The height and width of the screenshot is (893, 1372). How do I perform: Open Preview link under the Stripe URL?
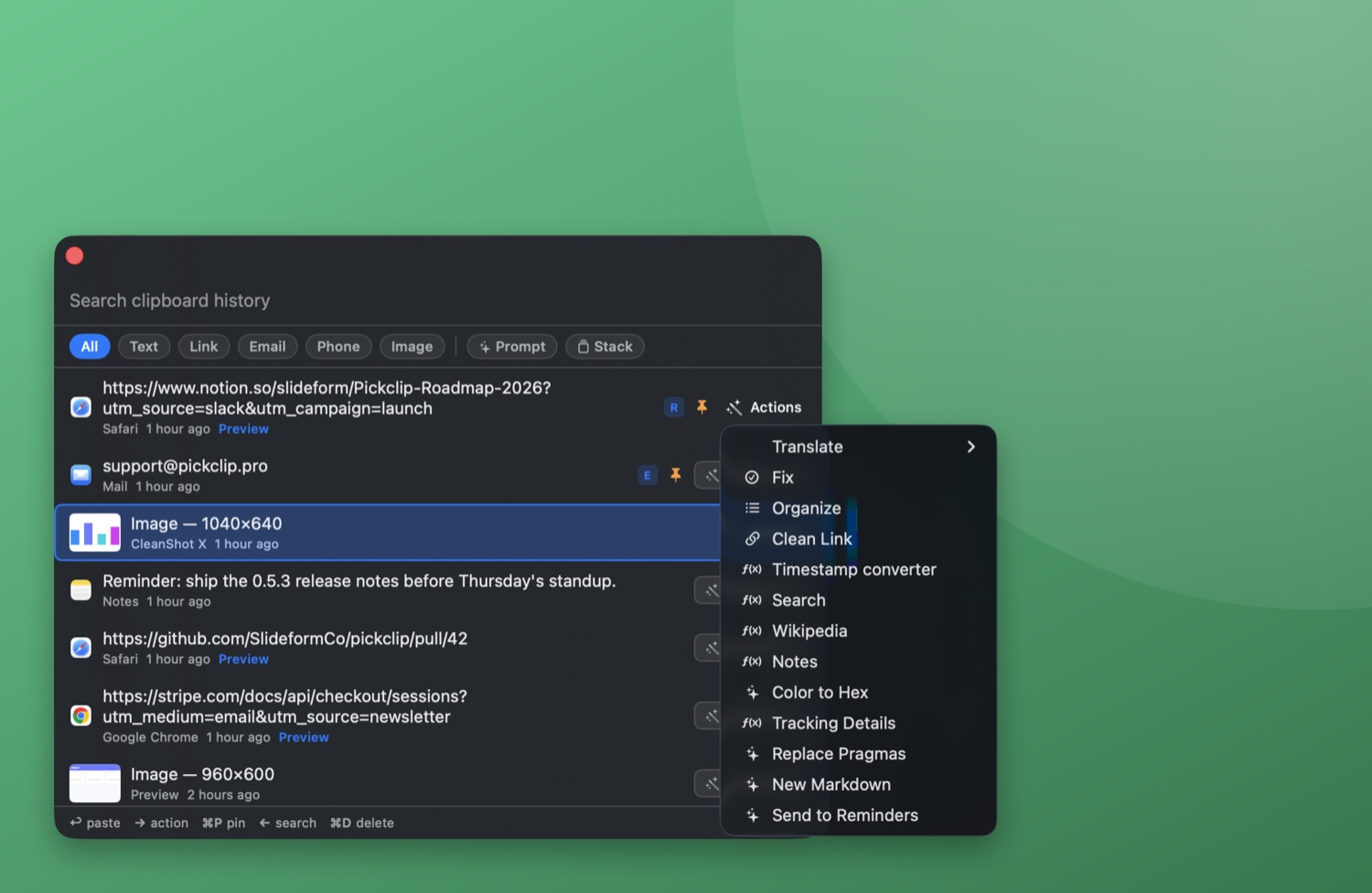pos(304,737)
